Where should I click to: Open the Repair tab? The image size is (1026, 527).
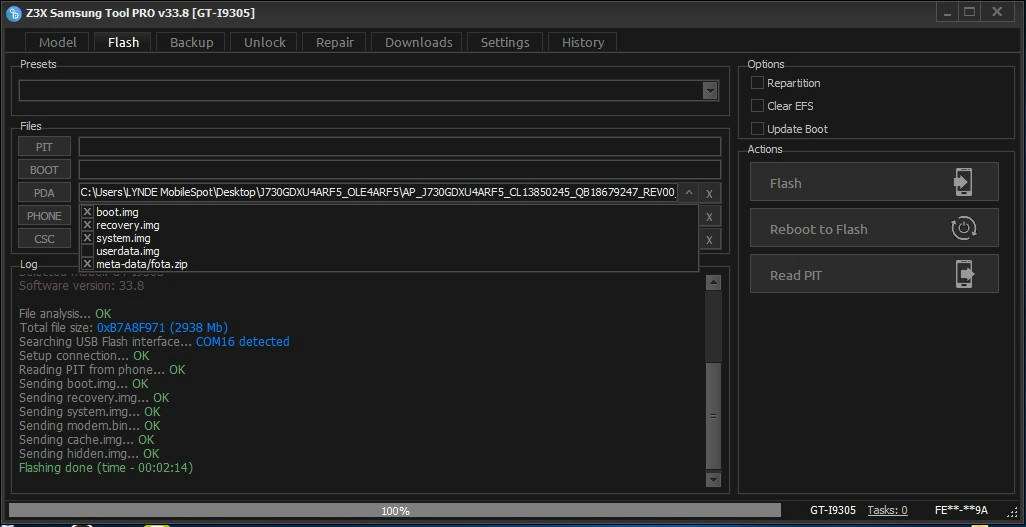pyautogui.click(x=334, y=43)
